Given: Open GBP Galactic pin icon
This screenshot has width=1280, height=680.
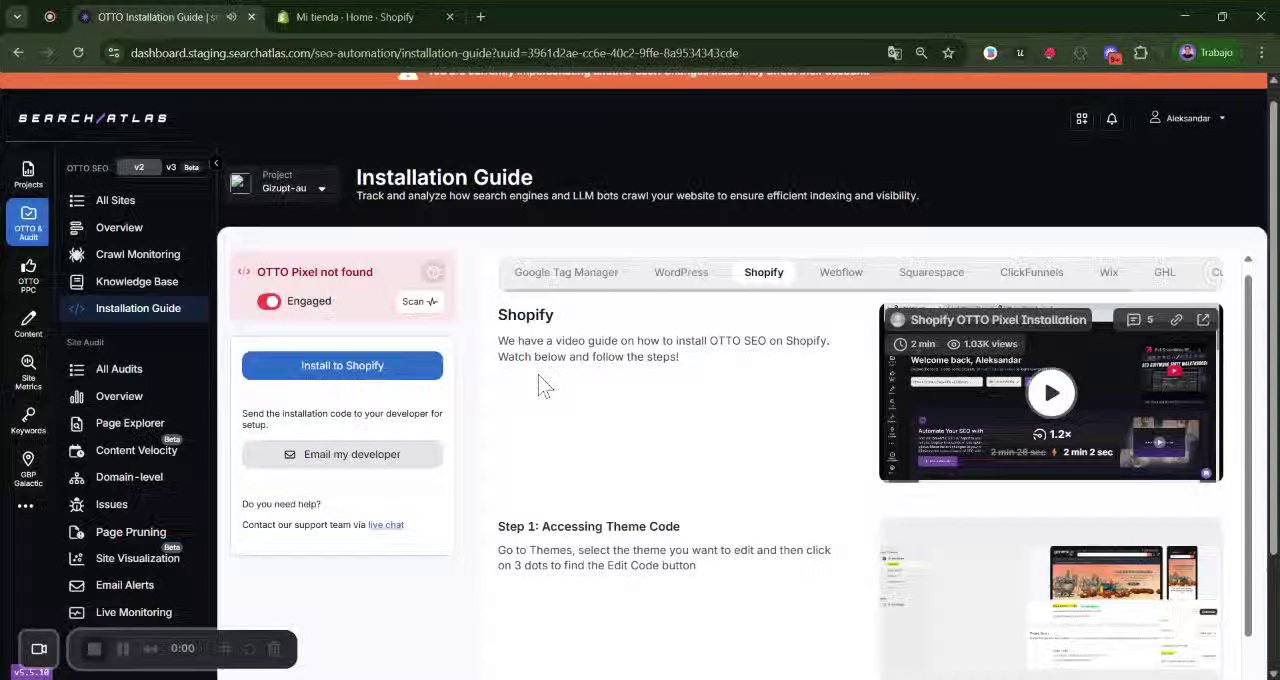Looking at the screenshot, I should [x=28, y=469].
